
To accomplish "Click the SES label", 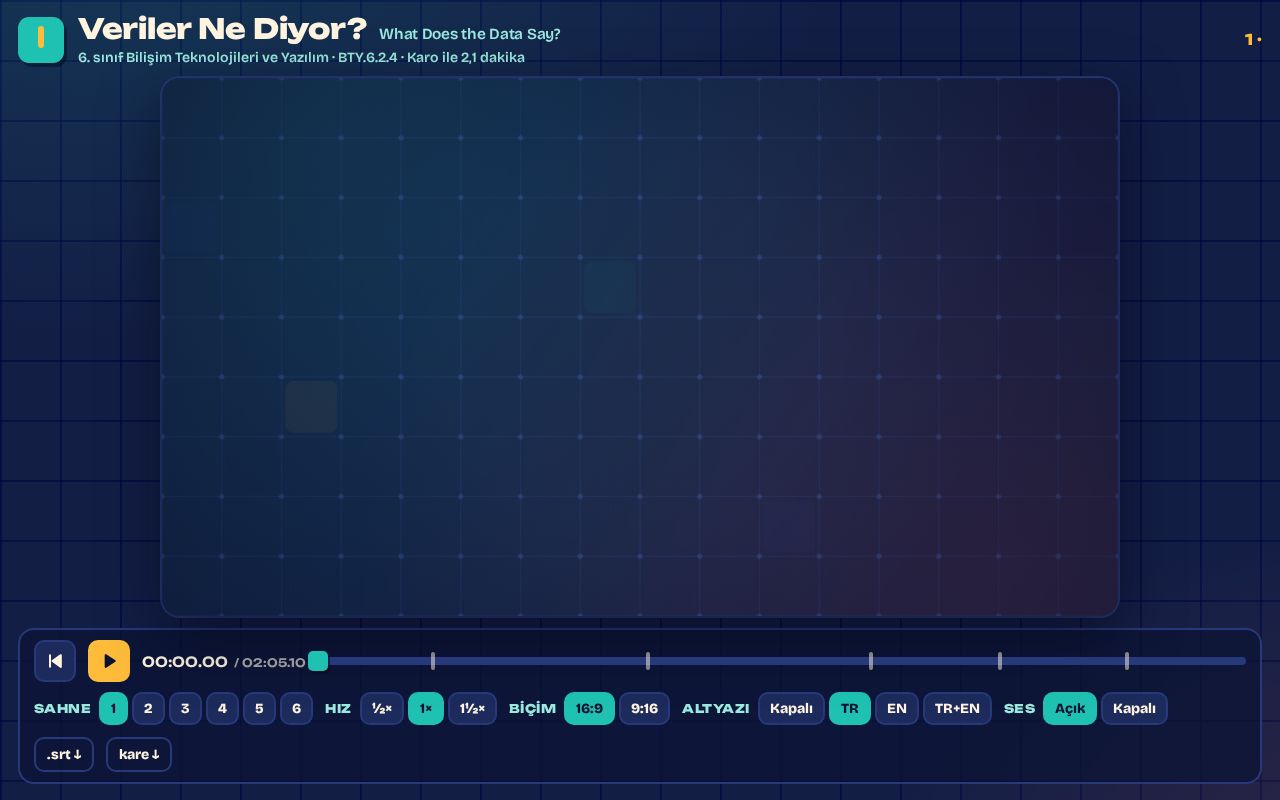I will click(1020, 708).
